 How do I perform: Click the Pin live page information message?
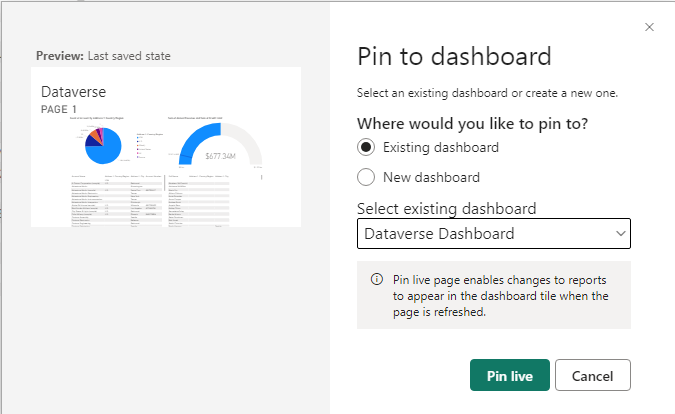(x=500, y=295)
